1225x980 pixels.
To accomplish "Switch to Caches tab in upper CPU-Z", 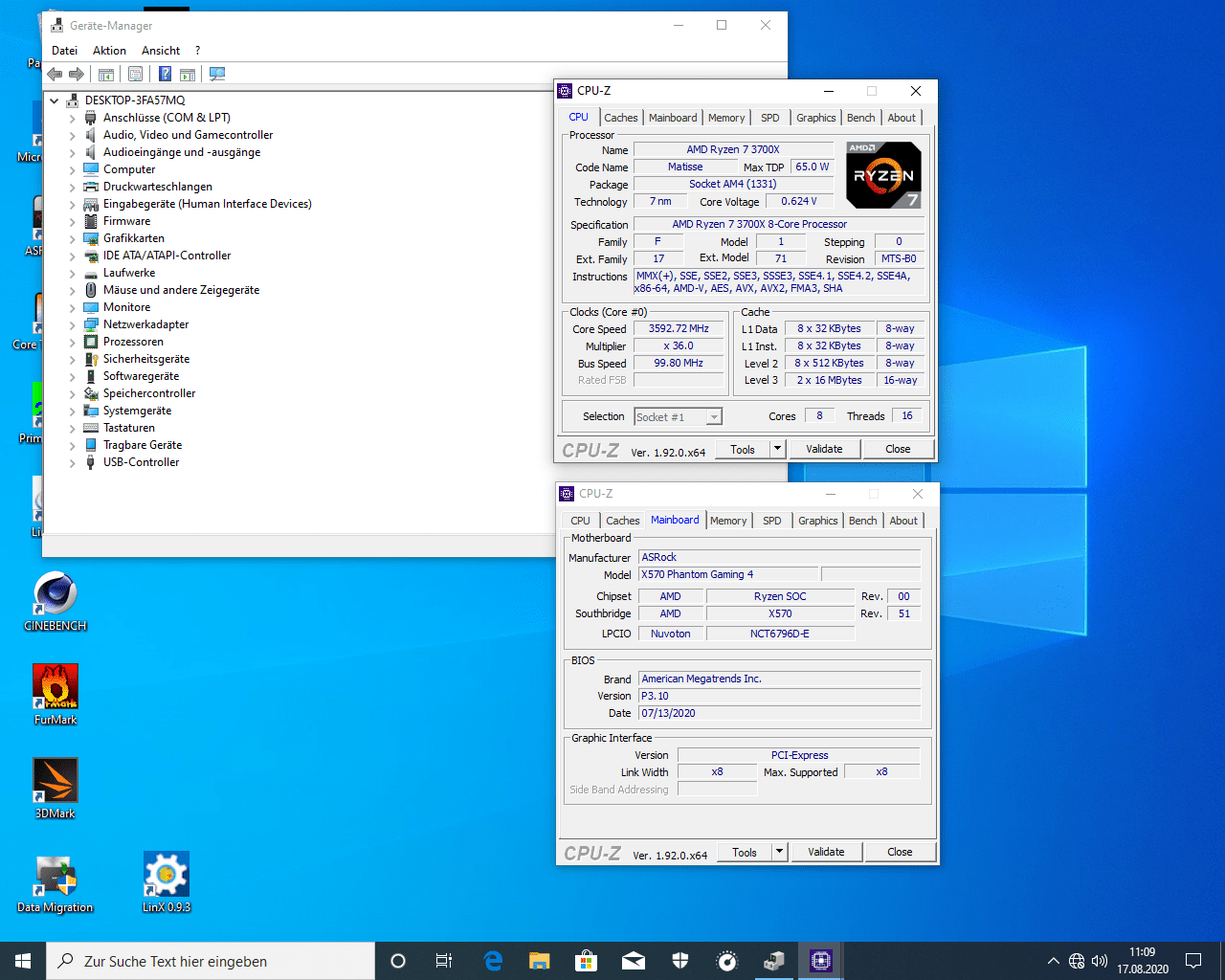I will [620, 118].
